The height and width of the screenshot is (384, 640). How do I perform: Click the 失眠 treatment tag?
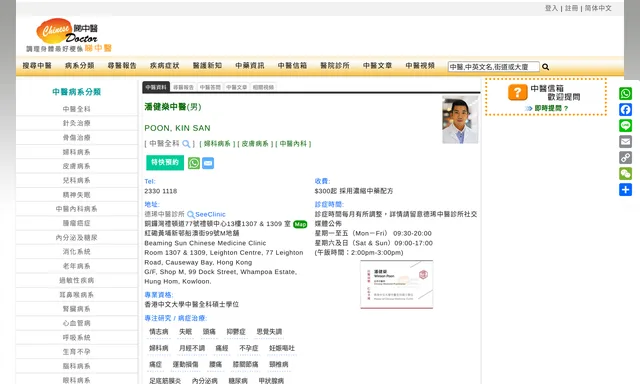[x=185, y=332]
